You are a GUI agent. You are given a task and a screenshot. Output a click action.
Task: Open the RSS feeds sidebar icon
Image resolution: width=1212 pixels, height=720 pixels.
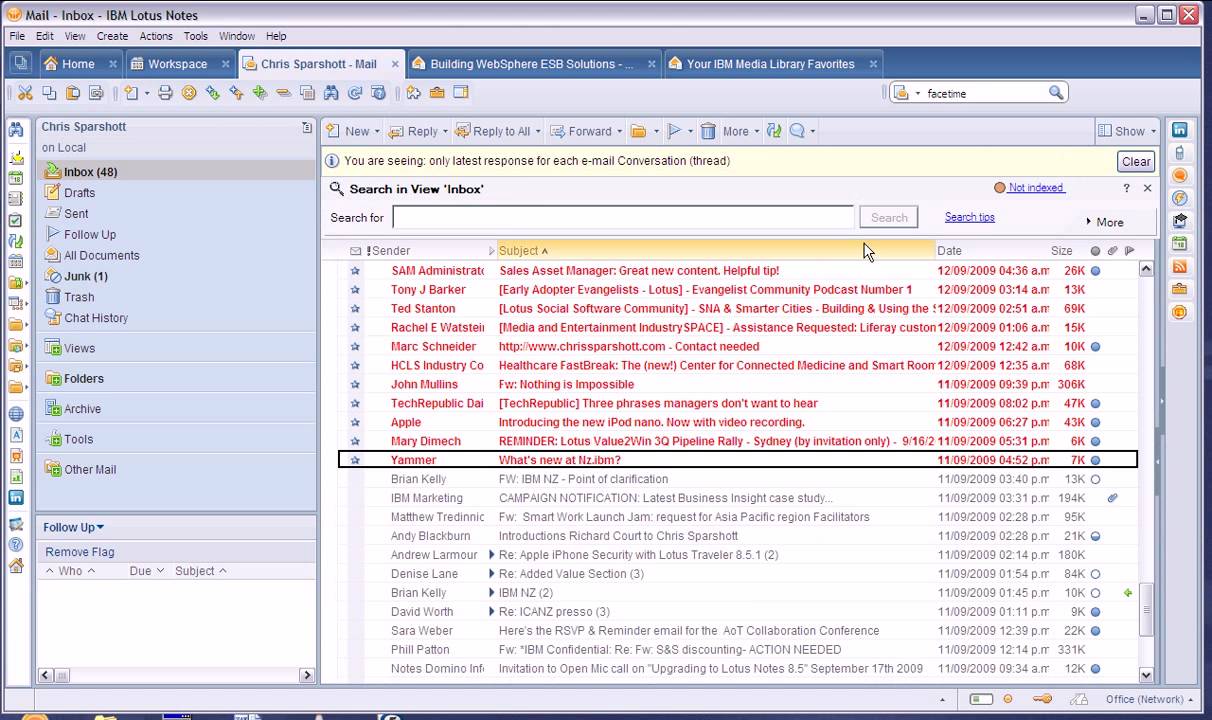pyautogui.click(x=1180, y=267)
